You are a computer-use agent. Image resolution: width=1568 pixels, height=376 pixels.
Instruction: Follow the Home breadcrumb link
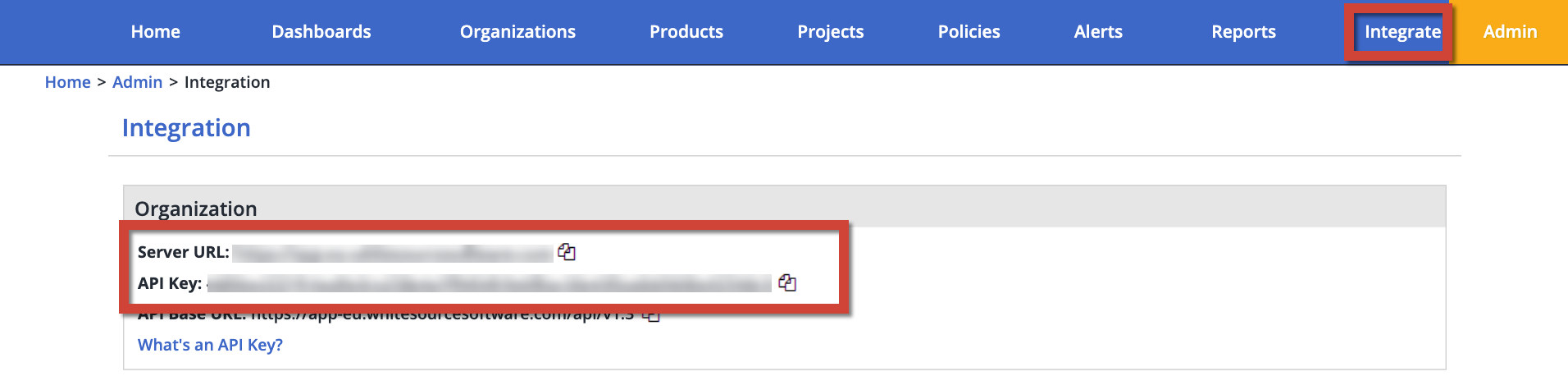[67, 82]
